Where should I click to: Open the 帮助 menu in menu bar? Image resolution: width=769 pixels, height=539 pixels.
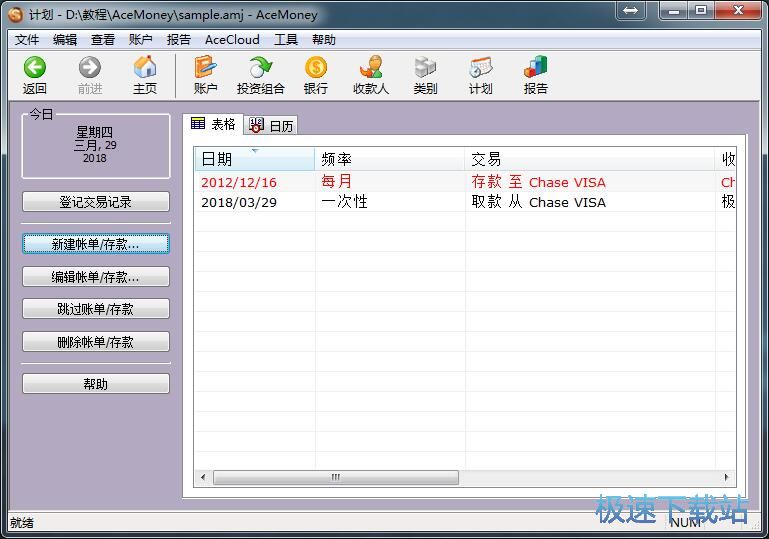[x=324, y=40]
